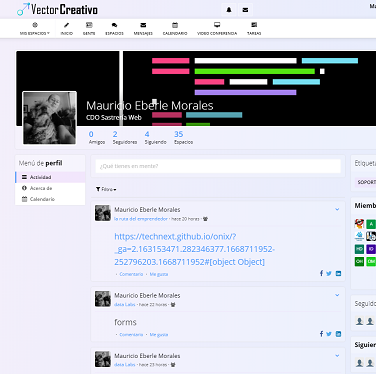Screen dimensions: 376x376
Task: Focus the '¿Qué tienes en mente?' field
Action: point(218,166)
